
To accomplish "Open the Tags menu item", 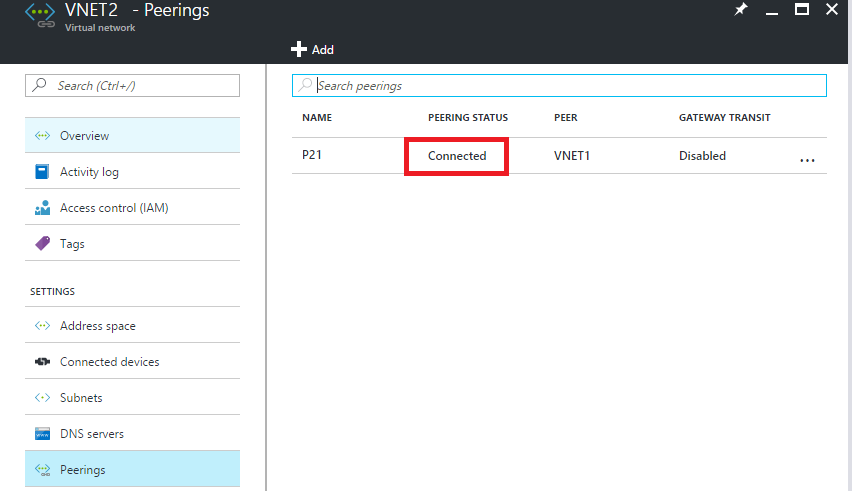I will (133, 243).
